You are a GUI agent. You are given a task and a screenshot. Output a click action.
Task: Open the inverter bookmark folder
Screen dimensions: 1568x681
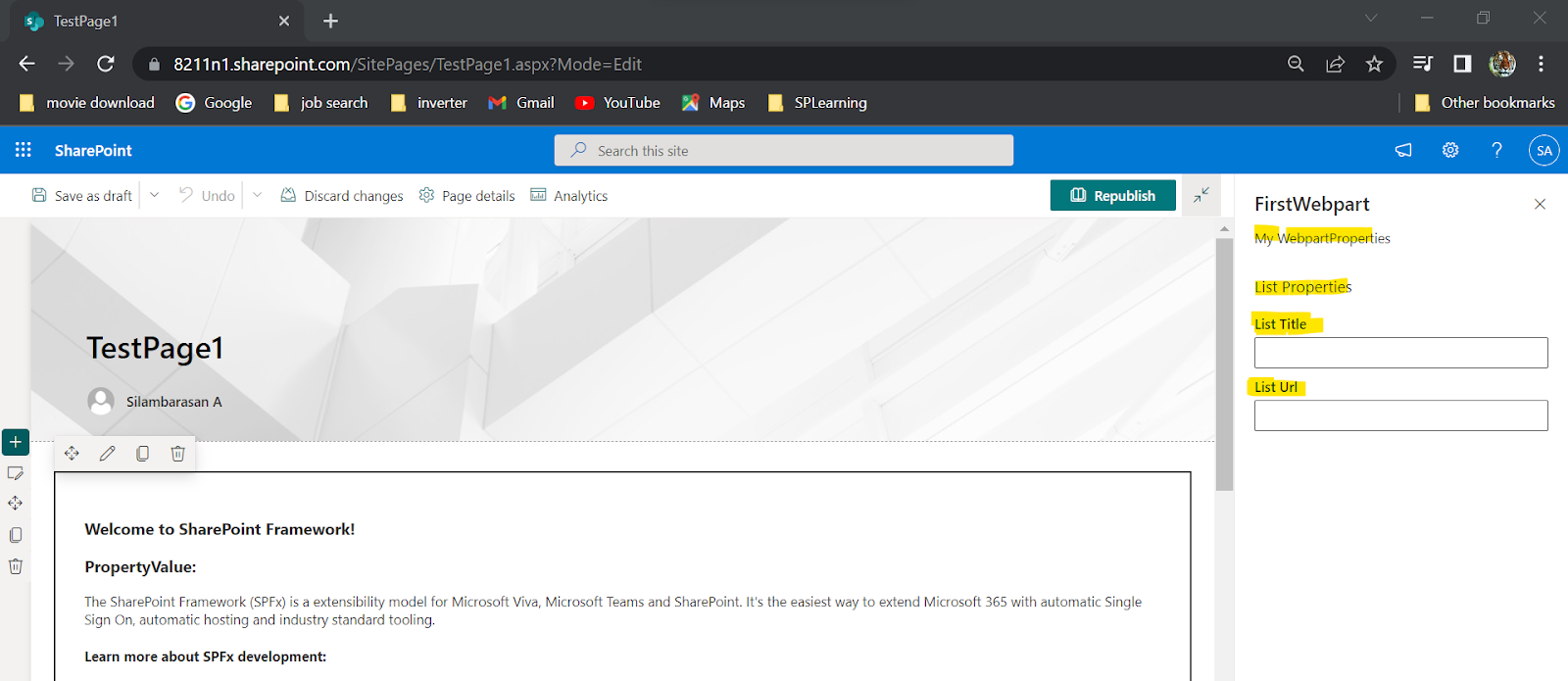click(428, 103)
